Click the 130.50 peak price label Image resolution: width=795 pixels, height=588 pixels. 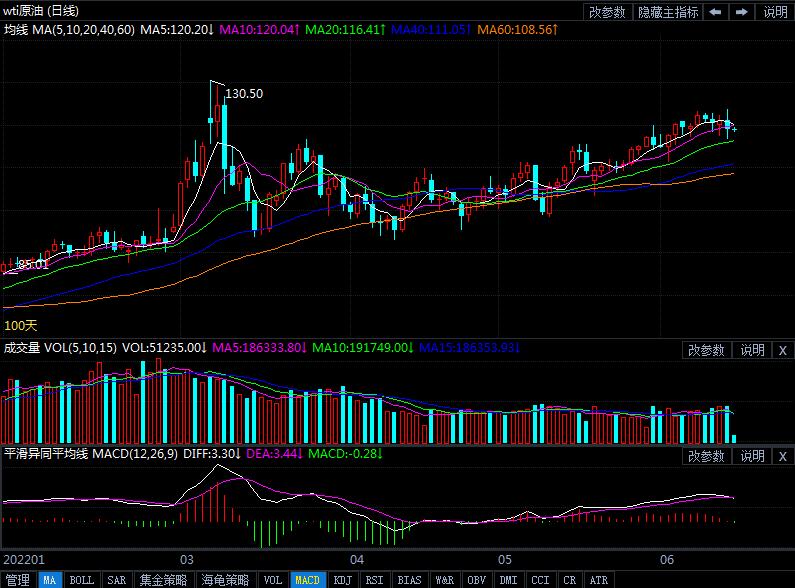pyautogui.click(x=244, y=94)
